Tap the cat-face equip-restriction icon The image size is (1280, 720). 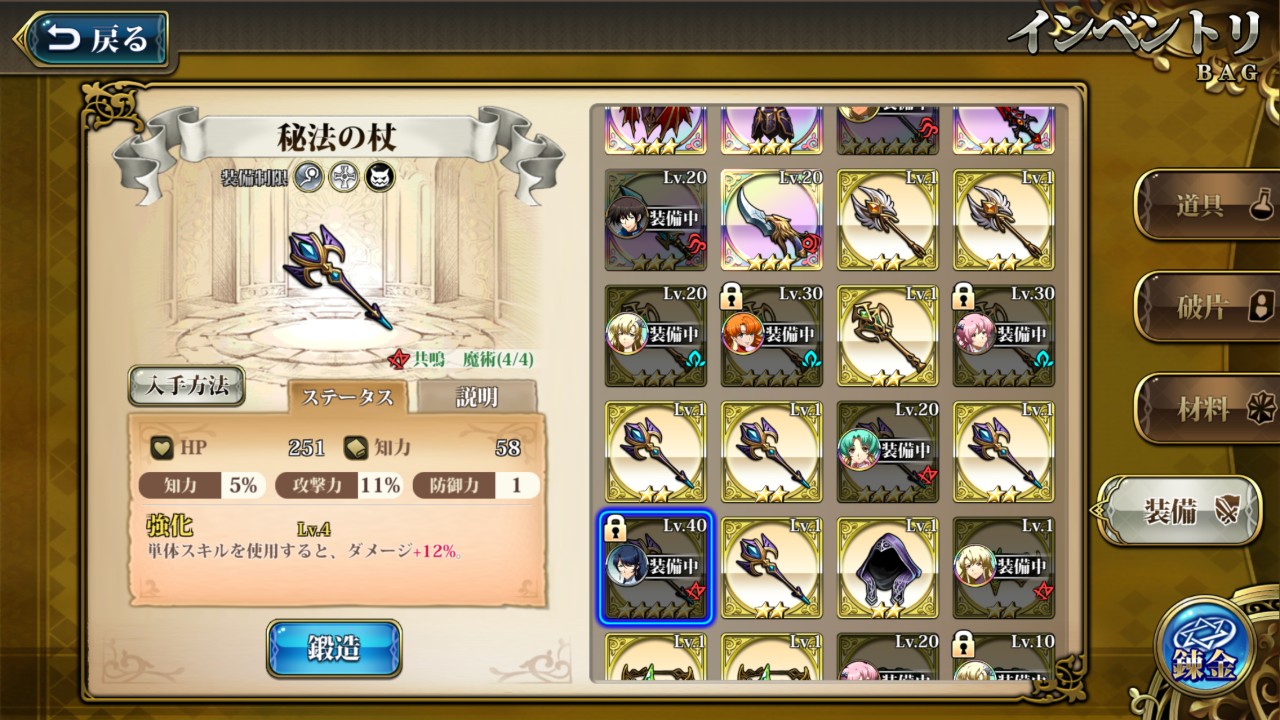point(379,178)
